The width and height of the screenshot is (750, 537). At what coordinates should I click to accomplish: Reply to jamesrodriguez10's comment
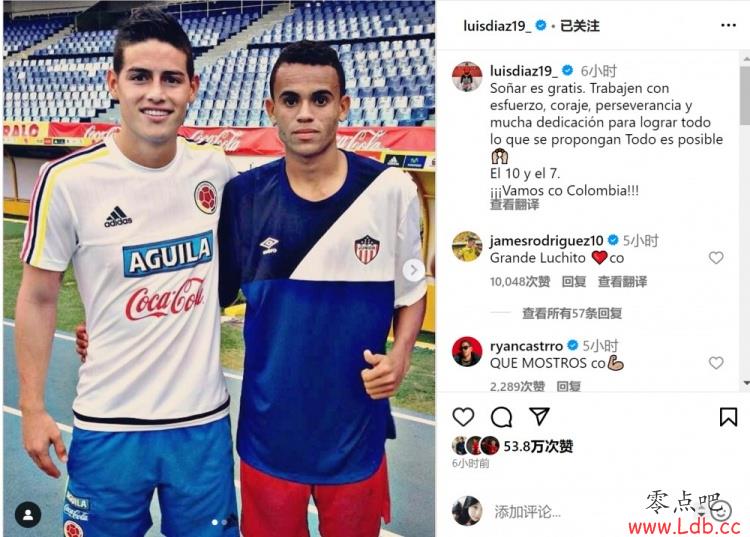[x=574, y=282]
